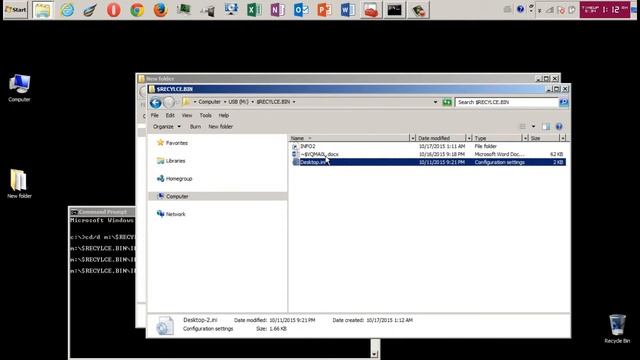The height and width of the screenshot is (360, 640).
Task: Open the Edit menu
Action: click(x=170, y=116)
